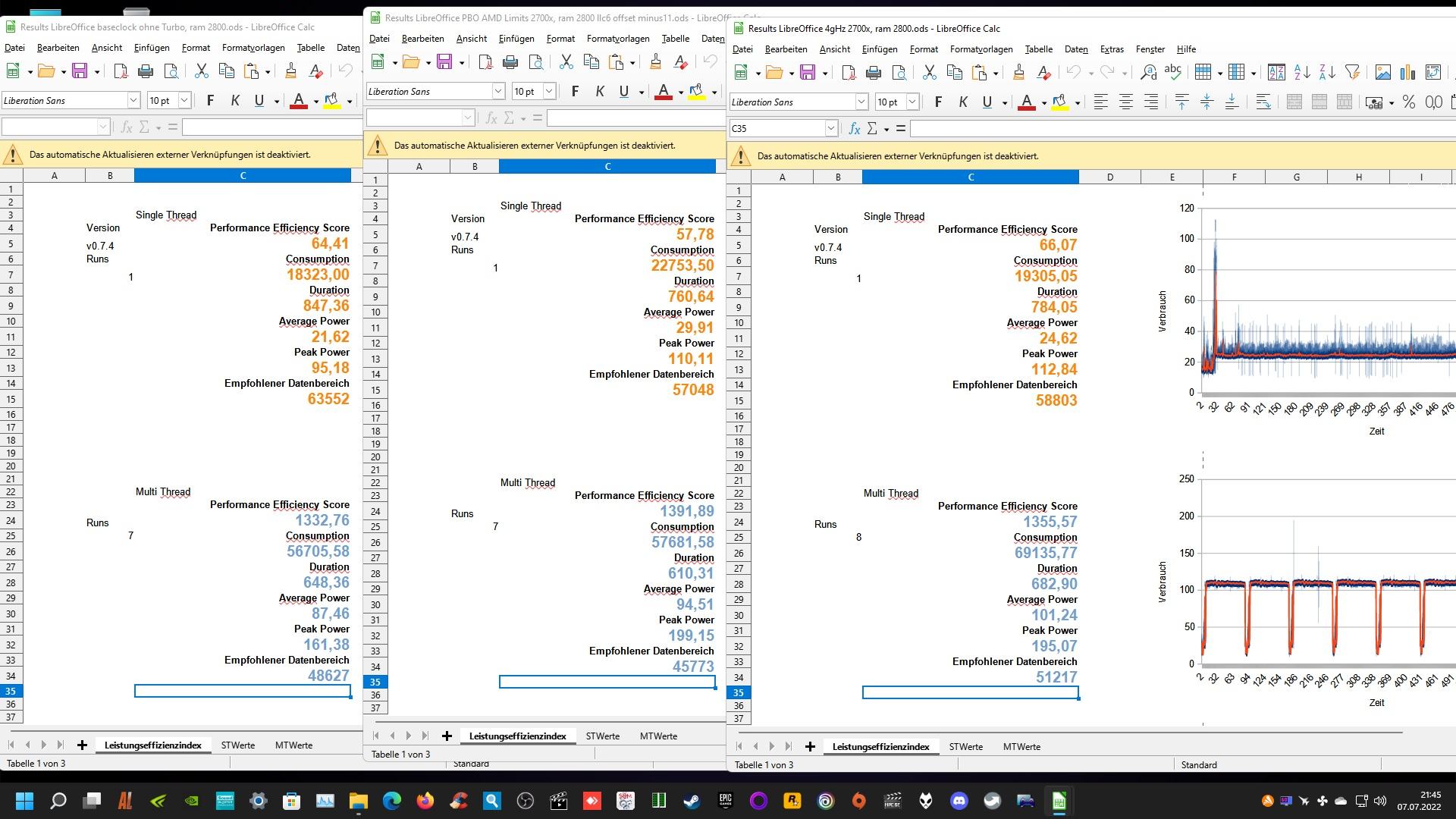This screenshot has height=819, width=1456.
Task: Click Insert Image icon in 4gHz window
Action: (1383, 73)
